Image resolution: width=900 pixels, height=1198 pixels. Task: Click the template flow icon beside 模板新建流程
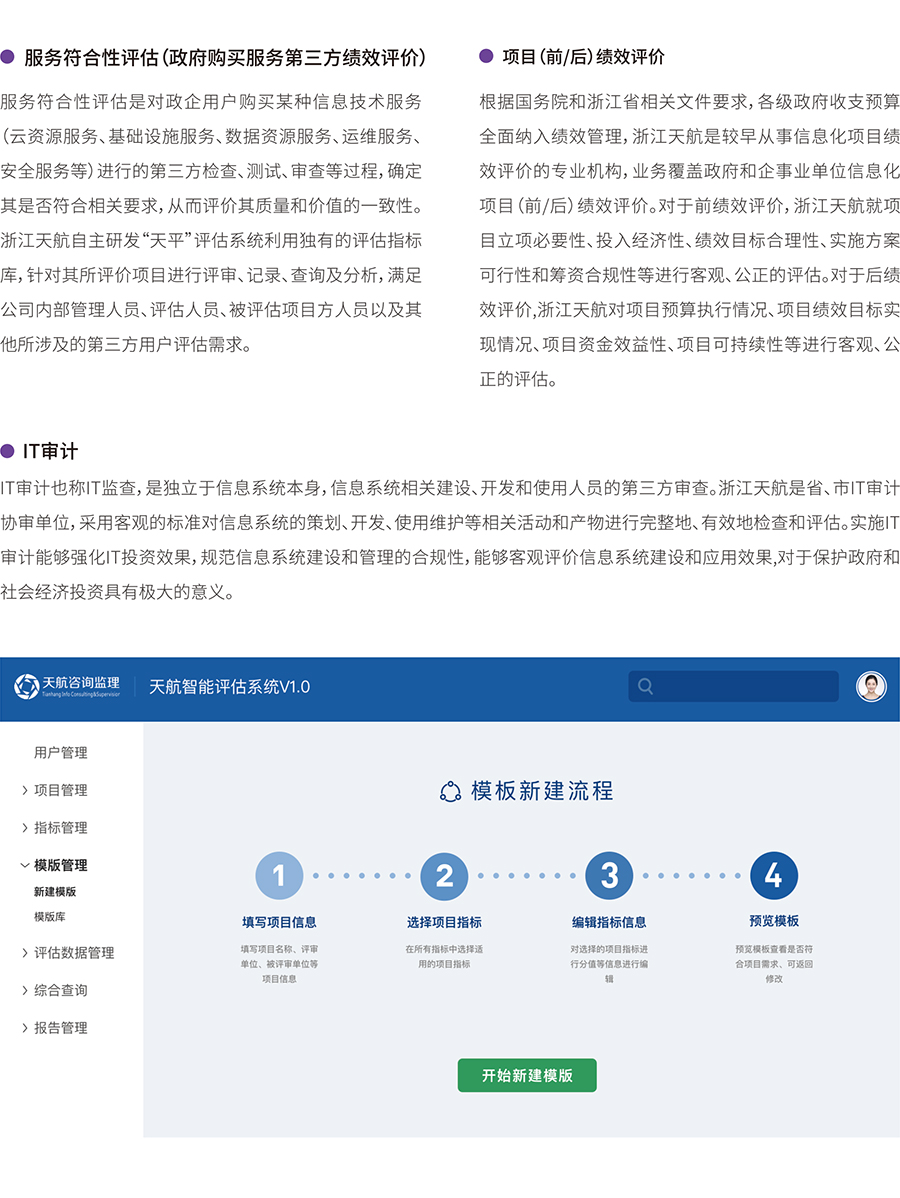[x=450, y=791]
